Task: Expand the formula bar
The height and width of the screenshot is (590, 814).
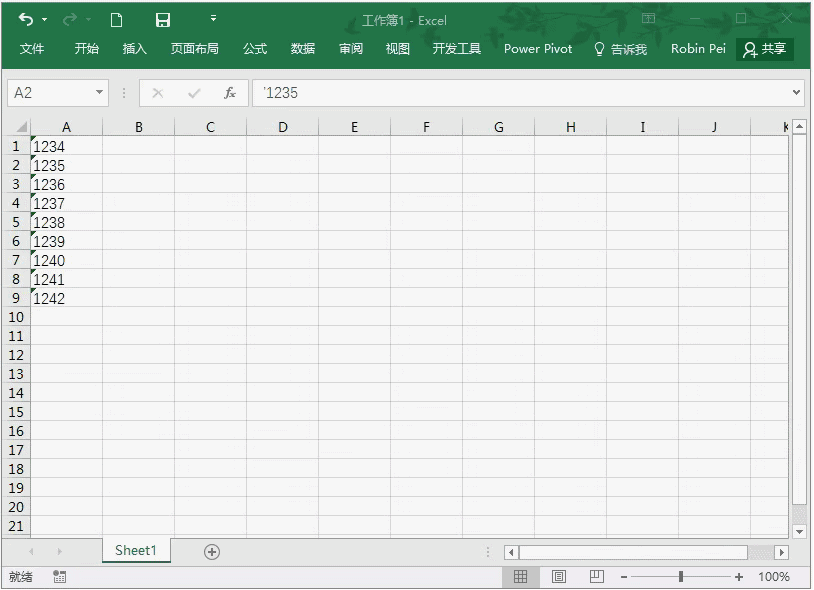Action: (x=796, y=93)
